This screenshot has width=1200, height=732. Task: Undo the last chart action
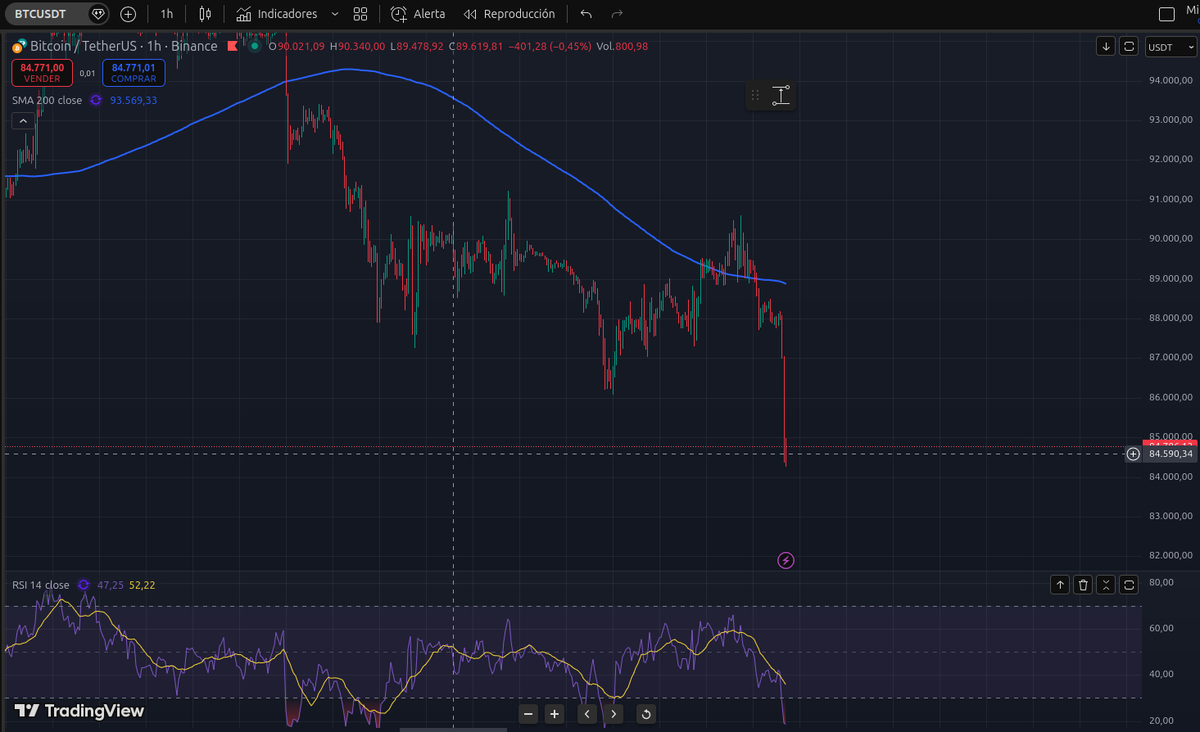coord(586,14)
